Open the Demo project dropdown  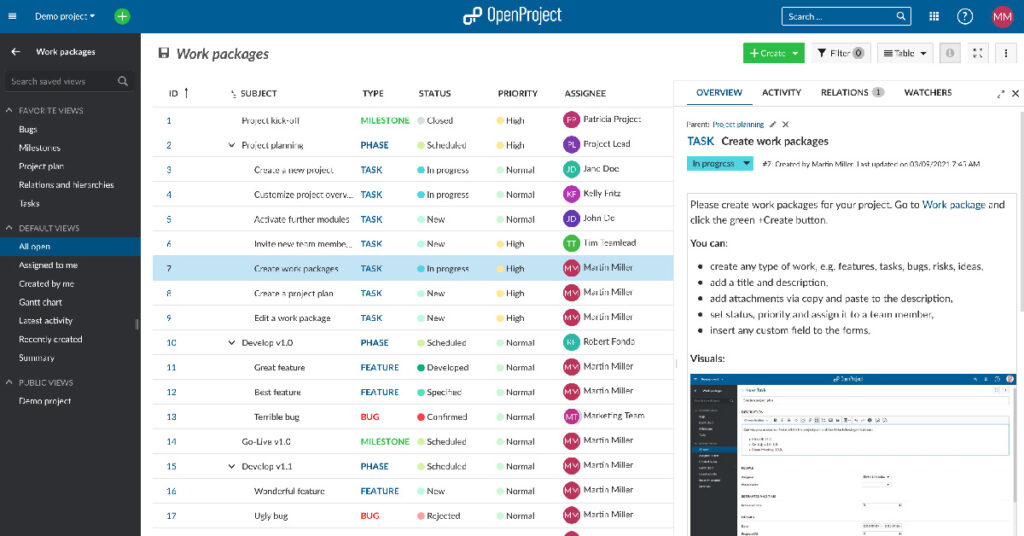pyautogui.click(x=65, y=16)
